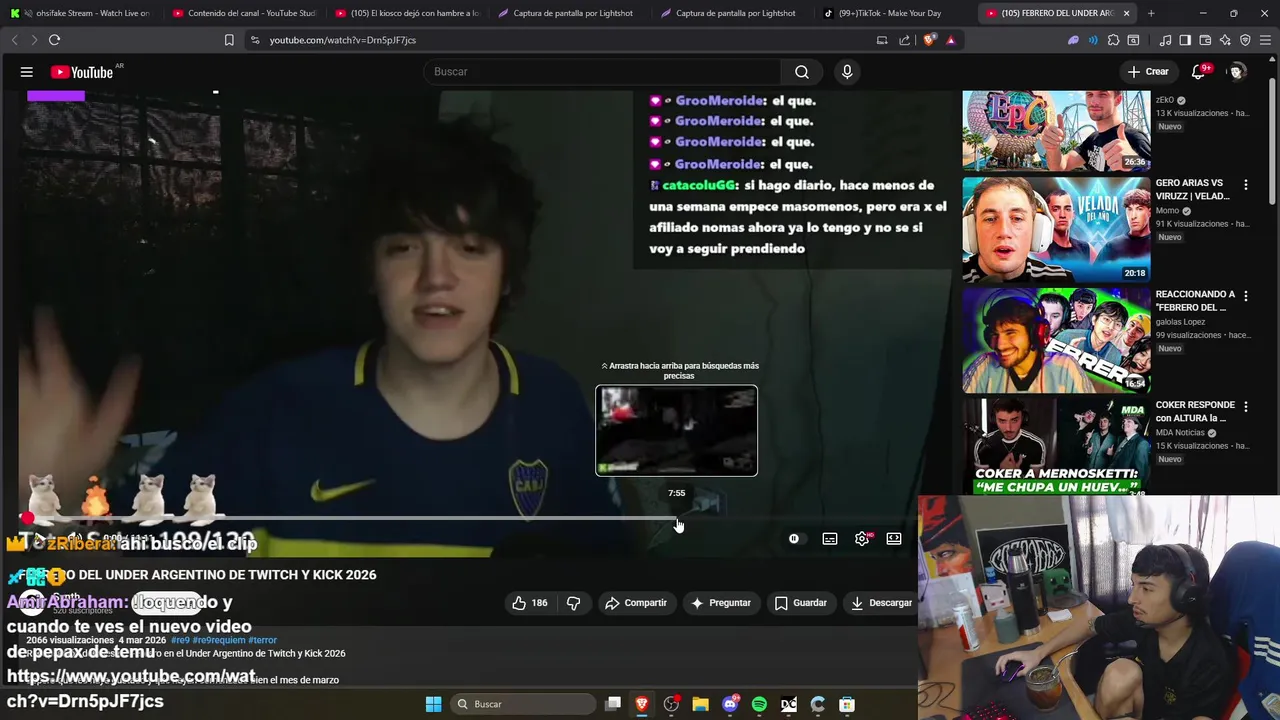
Task: Switch to ohsifake Stream Kick tab
Action: point(80,13)
